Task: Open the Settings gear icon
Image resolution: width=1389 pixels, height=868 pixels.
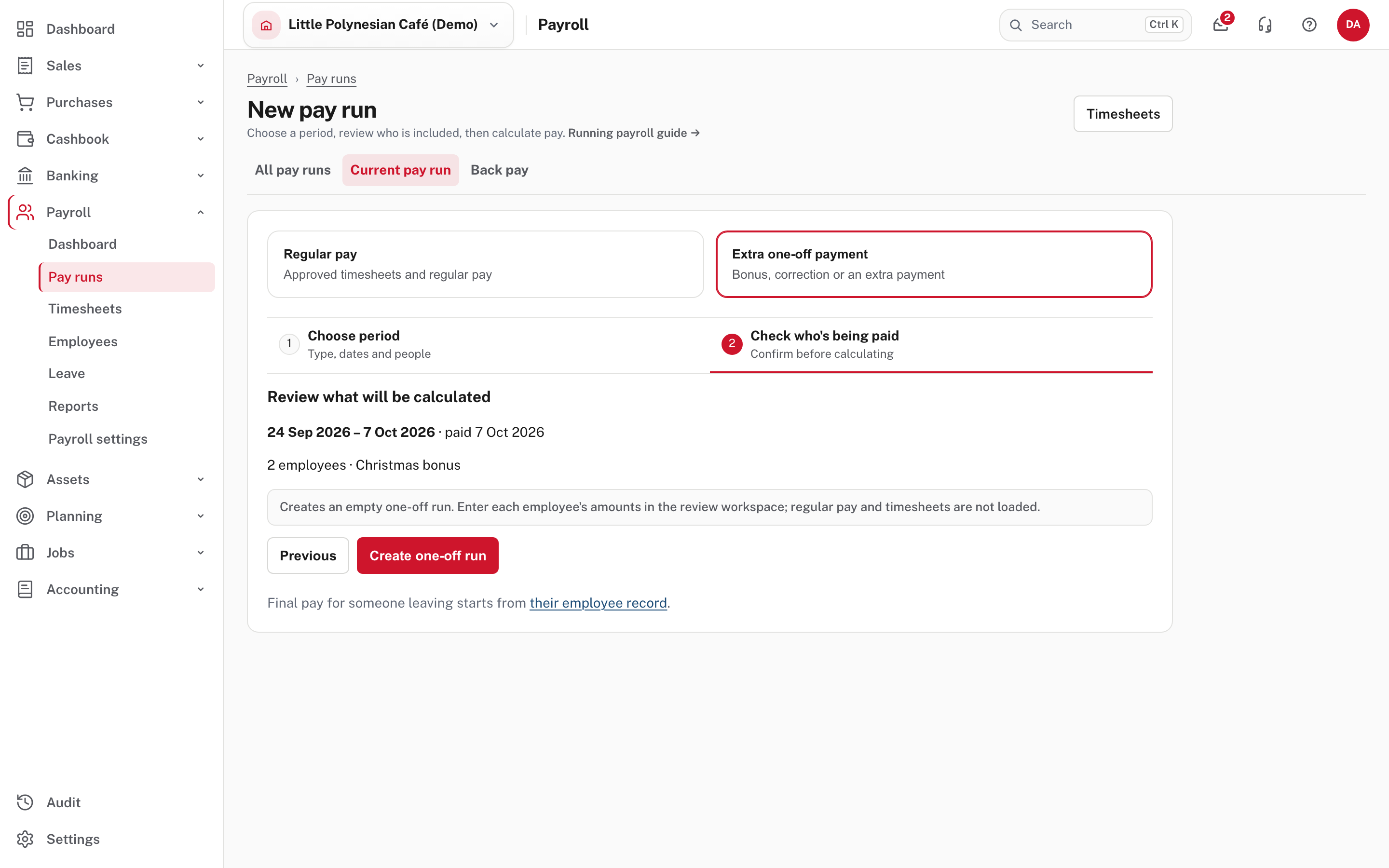Action: 25,839
